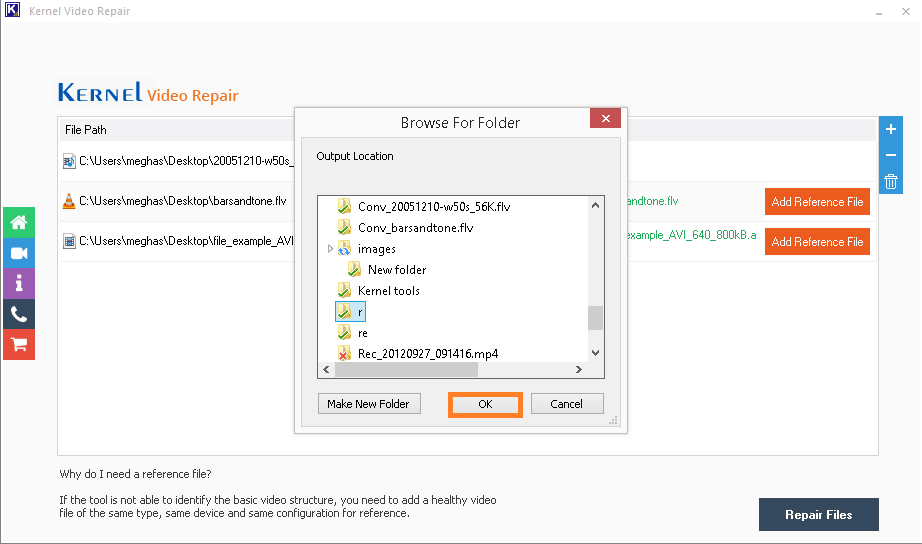Screen dimensions: 922x544
Task: Click the horizontal scrollbar thumb in folder tree
Action: [x=406, y=369]
